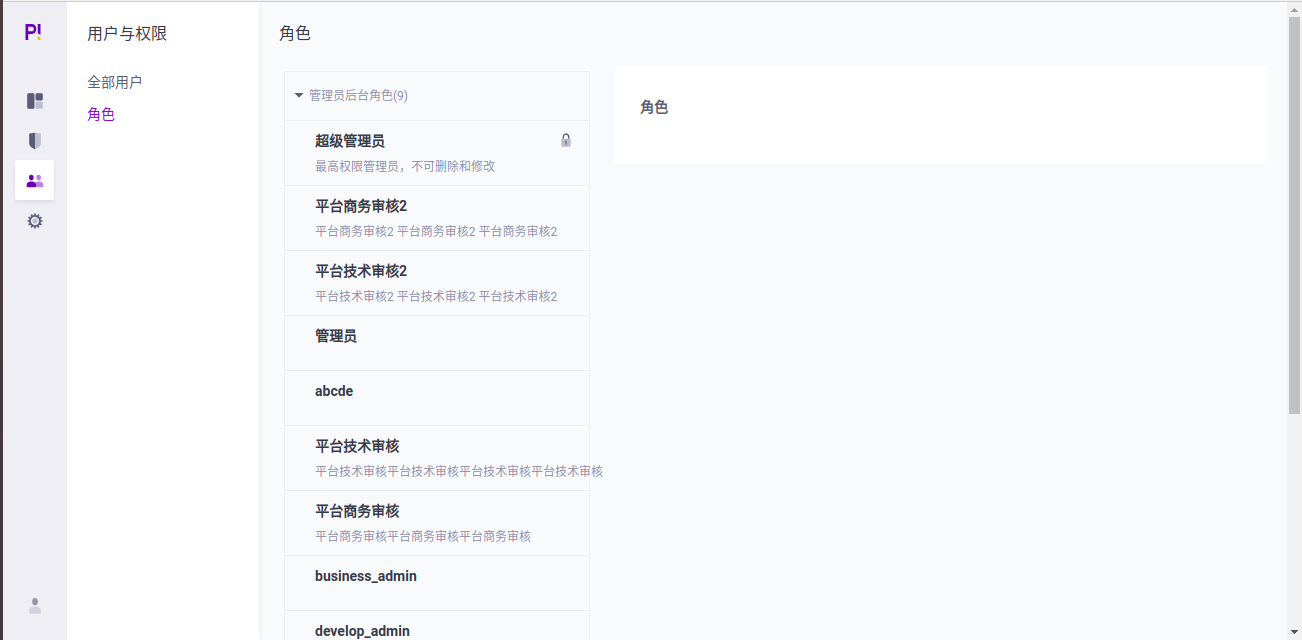The width and height of the screenshot is (1302, 640).
Task: Click the user profile icon at sidebar bottom
Action: coord(35,606)
